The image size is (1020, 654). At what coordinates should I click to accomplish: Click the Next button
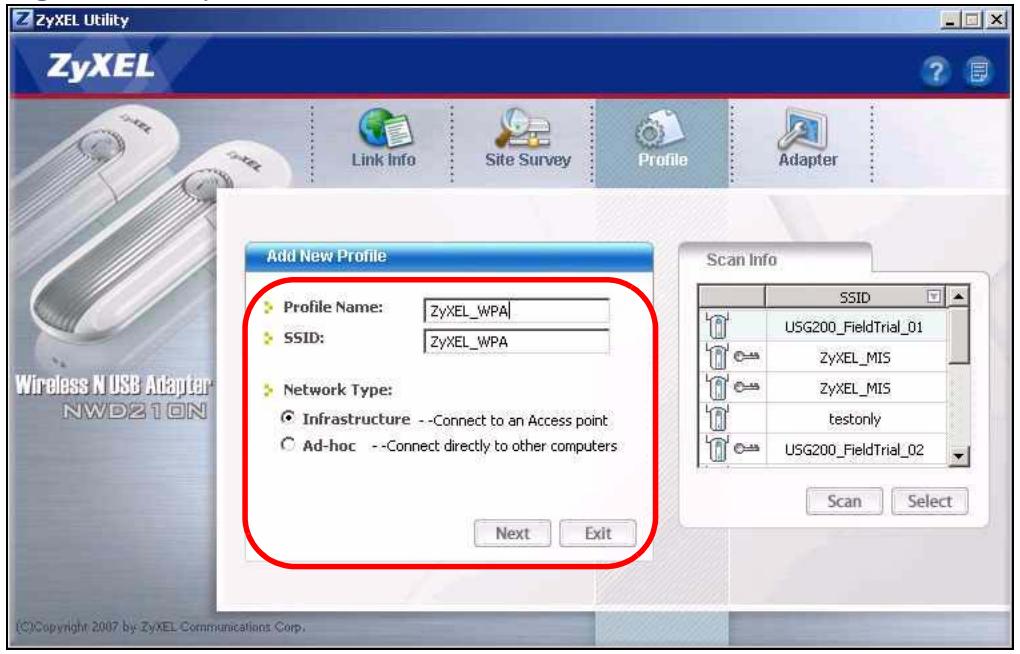click(x=513, y=534)
